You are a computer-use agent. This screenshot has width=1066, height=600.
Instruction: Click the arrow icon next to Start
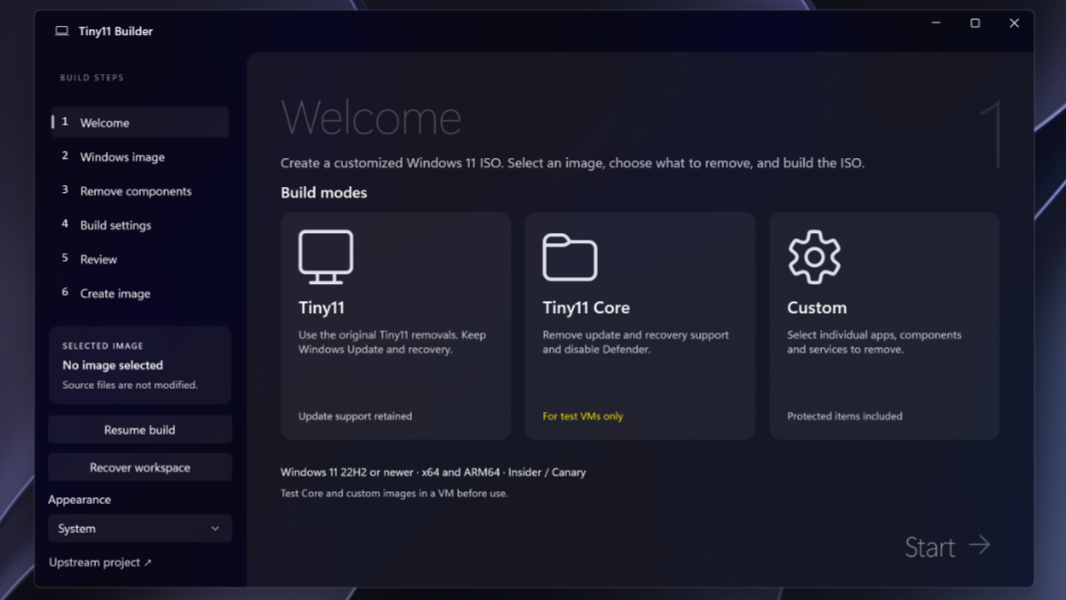pos(980,545)
